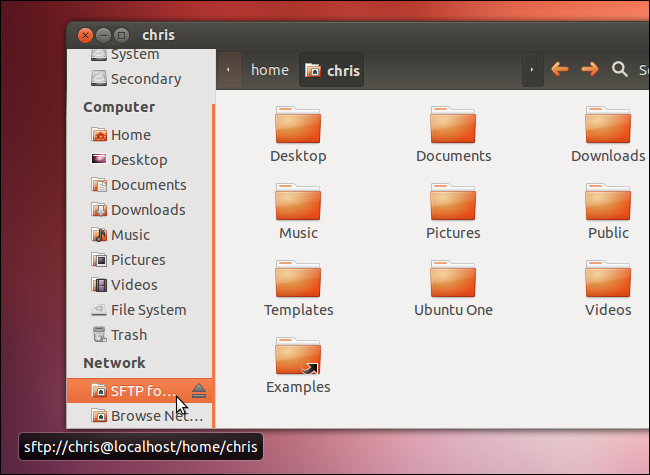The height and width of the screenshot is (475, 650).
Task: Select Videos in the sidebar
Action: point(139,285)
